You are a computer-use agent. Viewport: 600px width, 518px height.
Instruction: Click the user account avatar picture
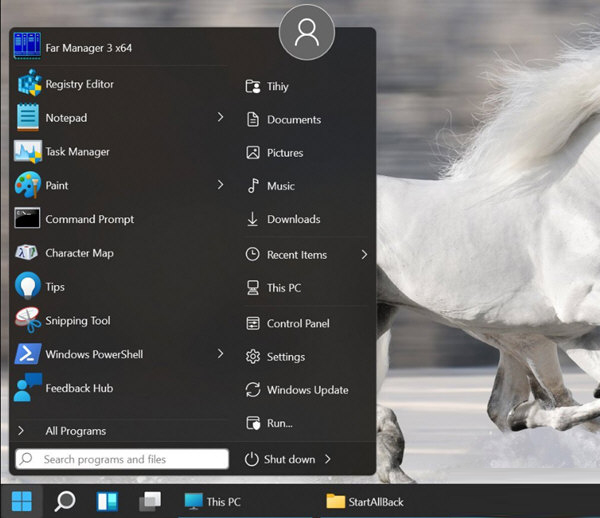(306, 33)
